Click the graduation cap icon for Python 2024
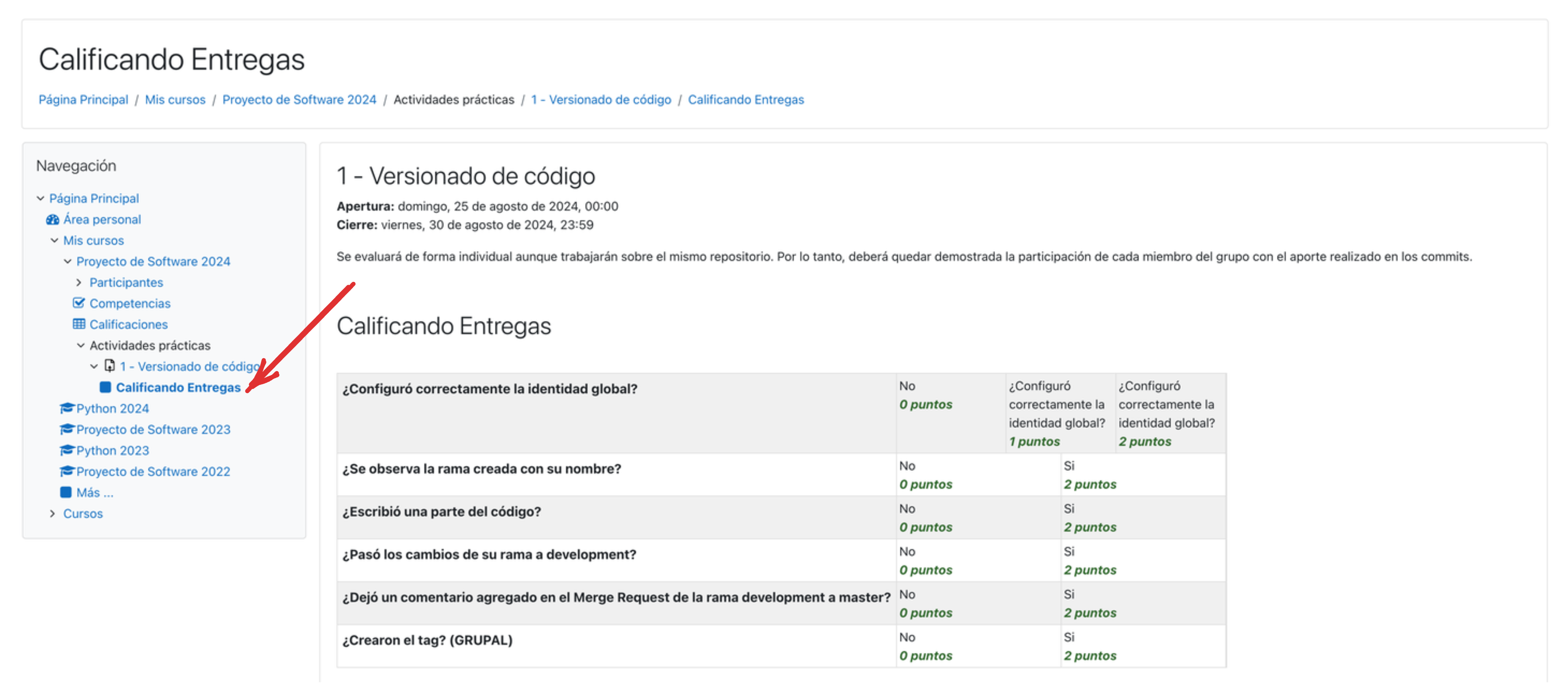 (x=67, y=408)
